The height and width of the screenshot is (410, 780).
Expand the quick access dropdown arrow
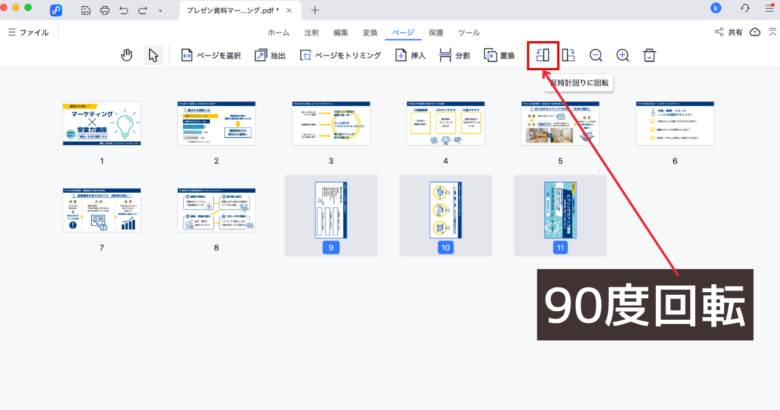[160, 10]
